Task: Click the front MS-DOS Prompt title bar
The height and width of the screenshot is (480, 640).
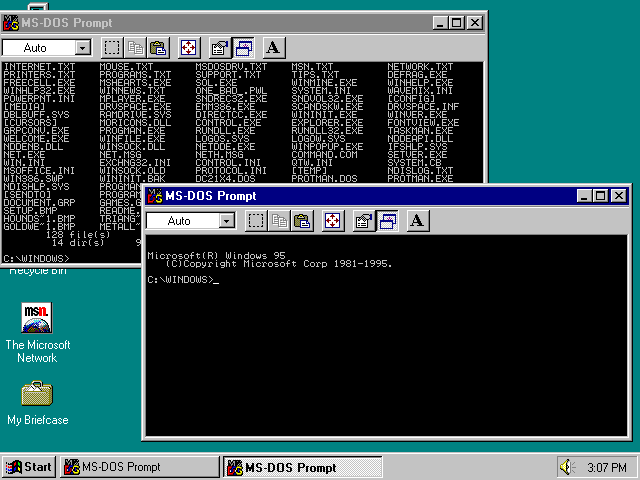Action: [386, 196]
